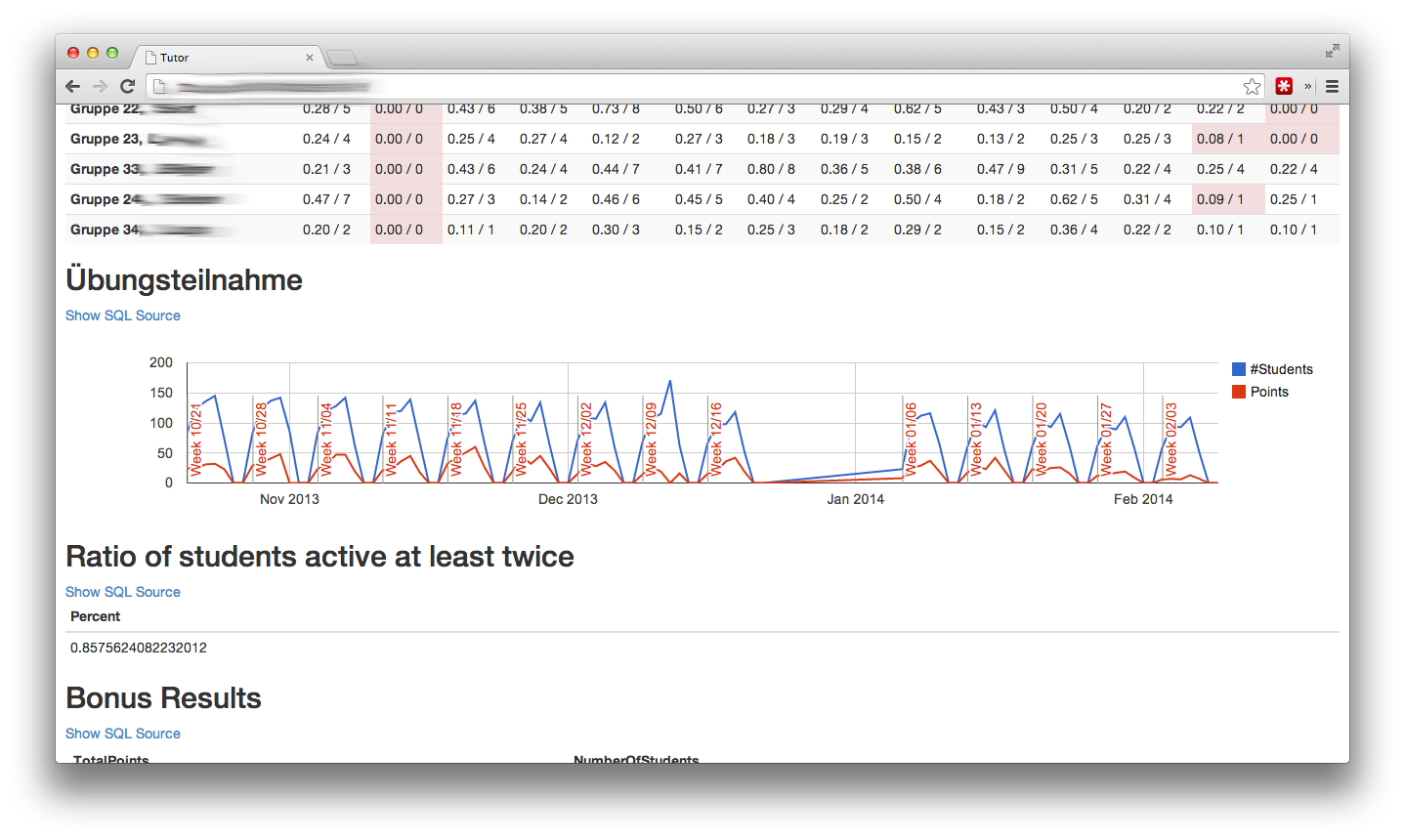Focus the browser address bar
Image resolution: width=1405 pixels, height=840 pixels.
point(703,86)
